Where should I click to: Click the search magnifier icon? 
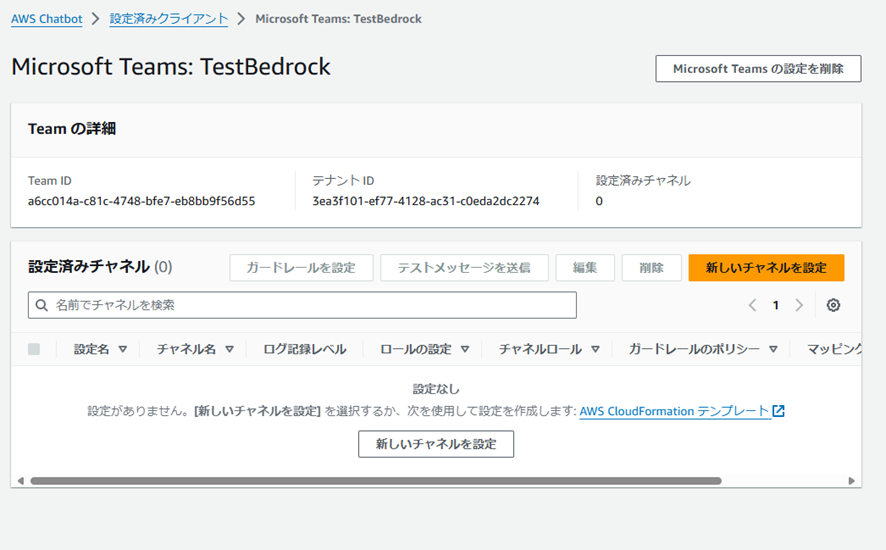[x=41, y=305]
